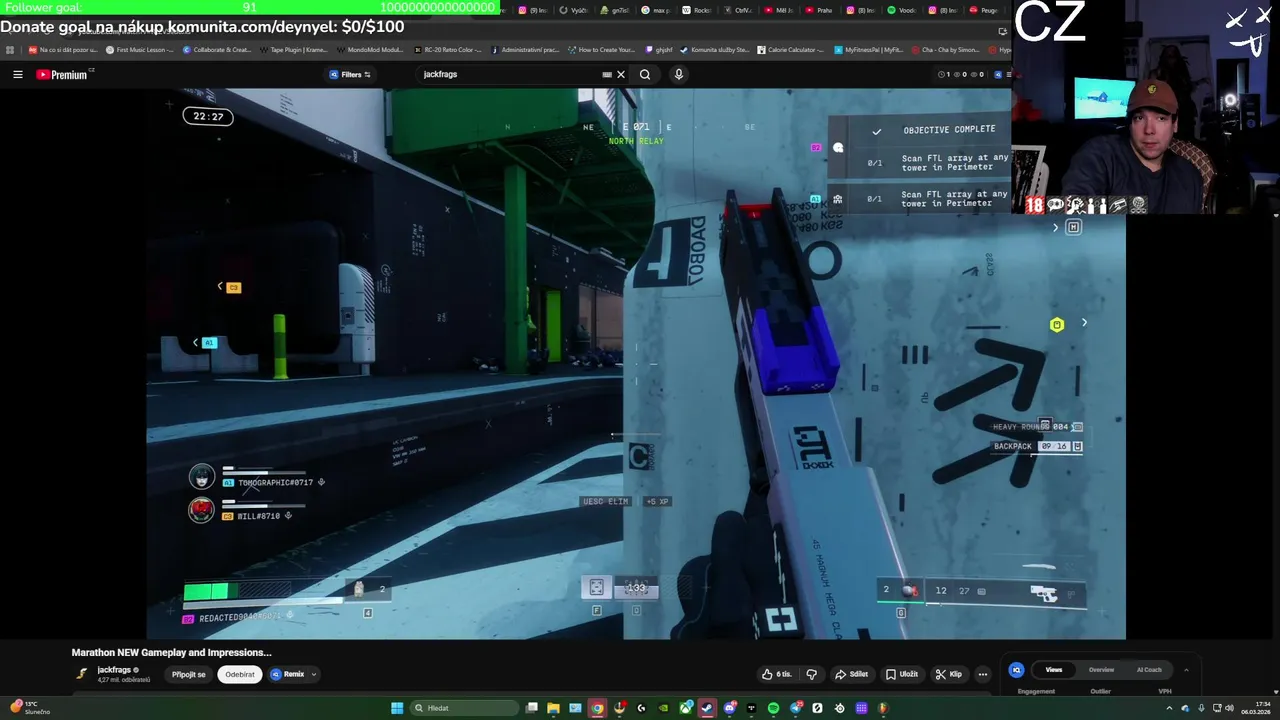Dislike the video thumbs-down
This screenshot has height=720, width=1280.
pos(811,674)
